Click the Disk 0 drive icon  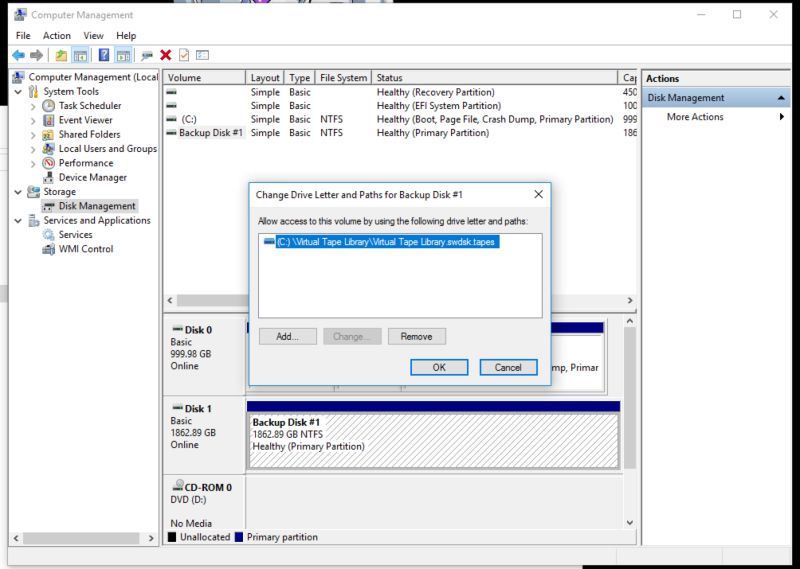[178, 329]
